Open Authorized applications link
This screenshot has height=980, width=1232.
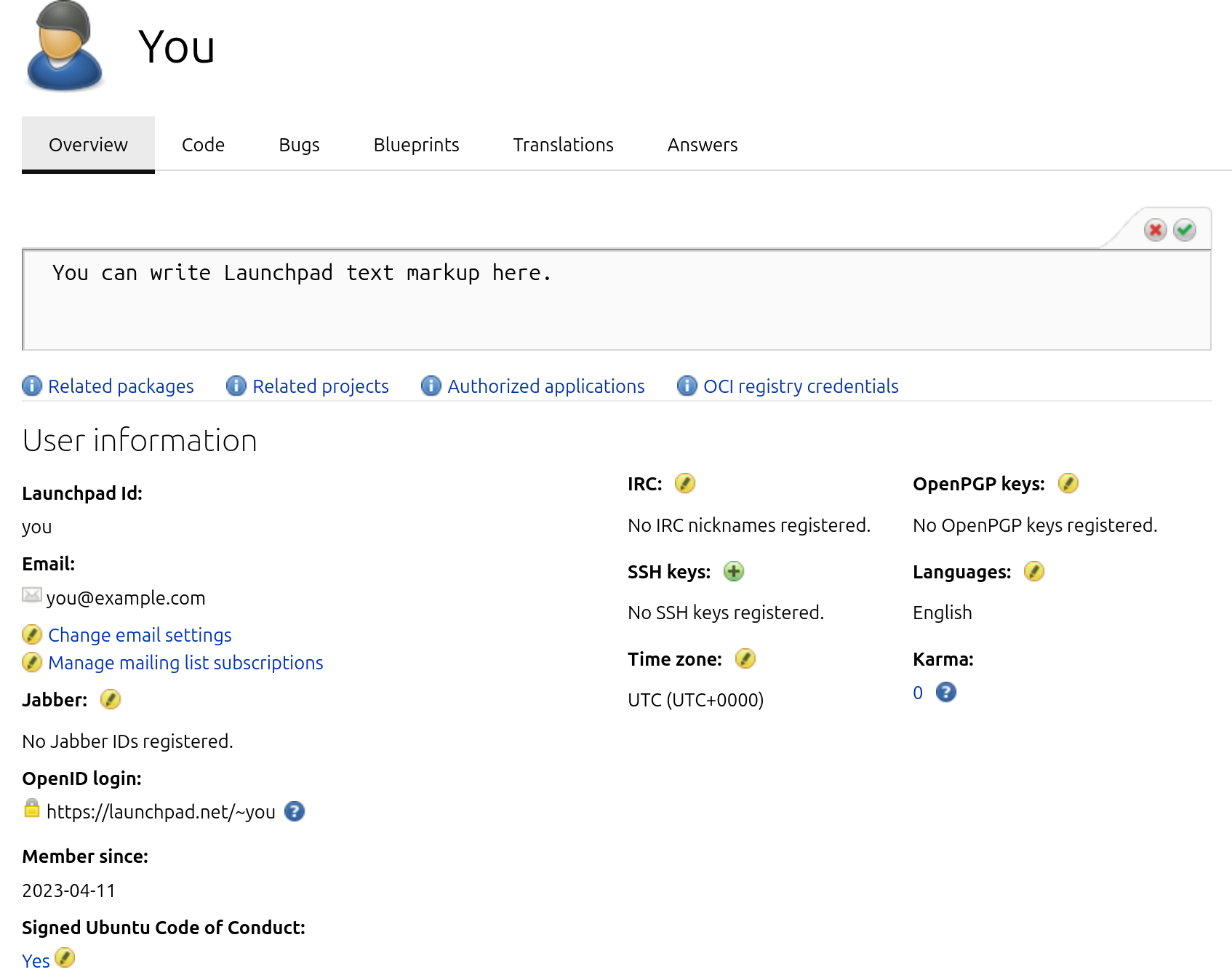[x=546, y=386]
